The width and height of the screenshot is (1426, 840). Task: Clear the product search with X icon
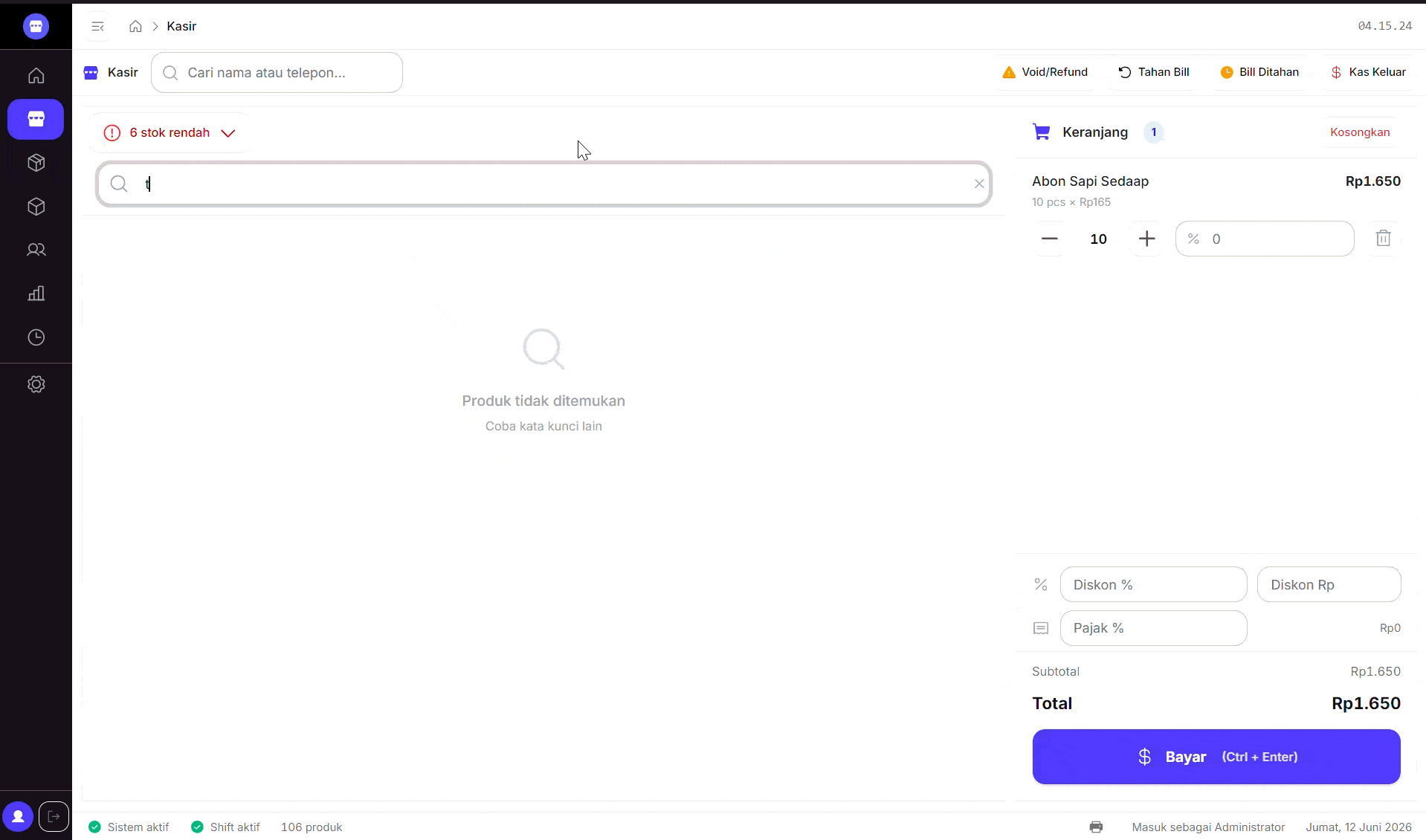(979, 184)
